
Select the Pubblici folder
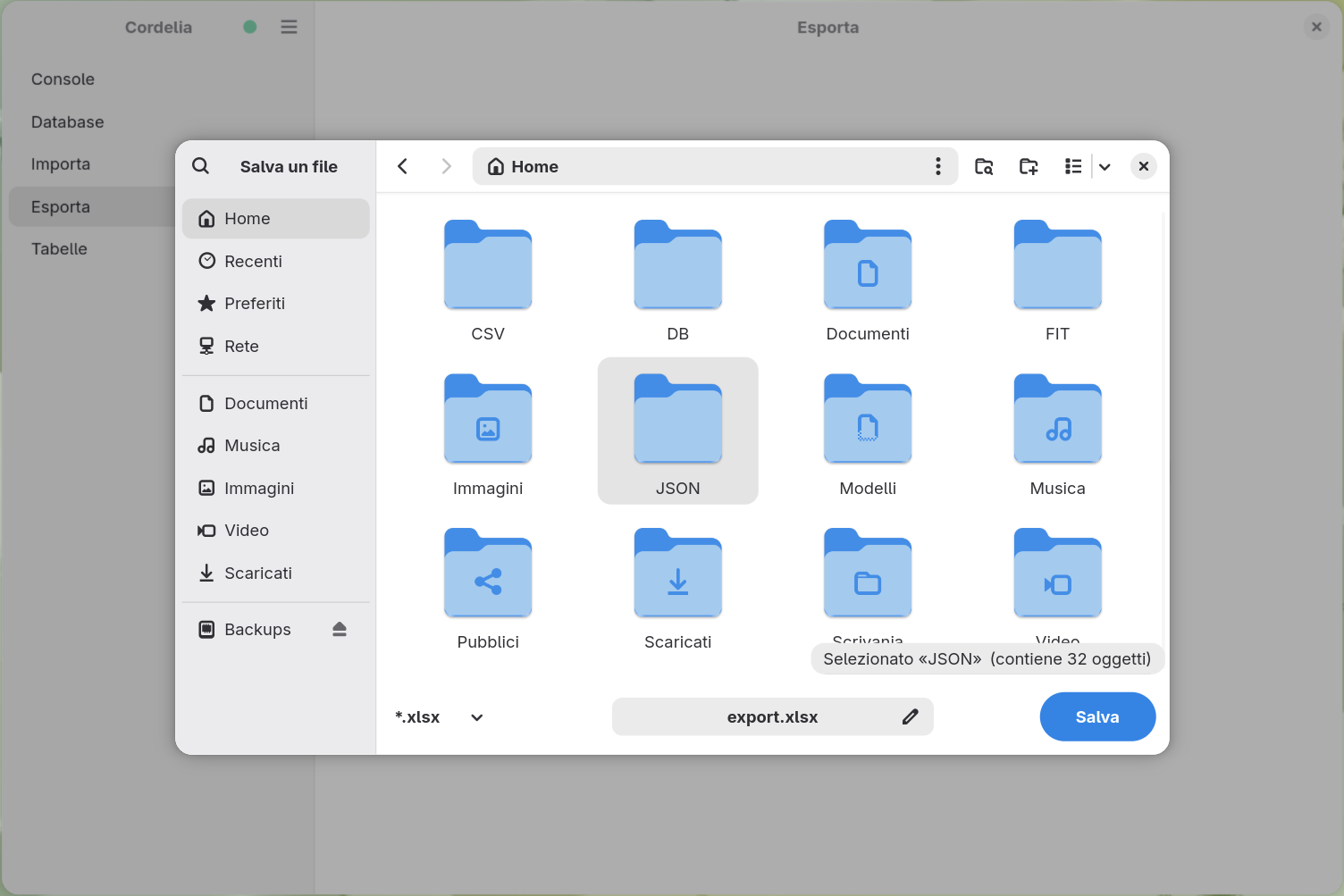[488, 588]
